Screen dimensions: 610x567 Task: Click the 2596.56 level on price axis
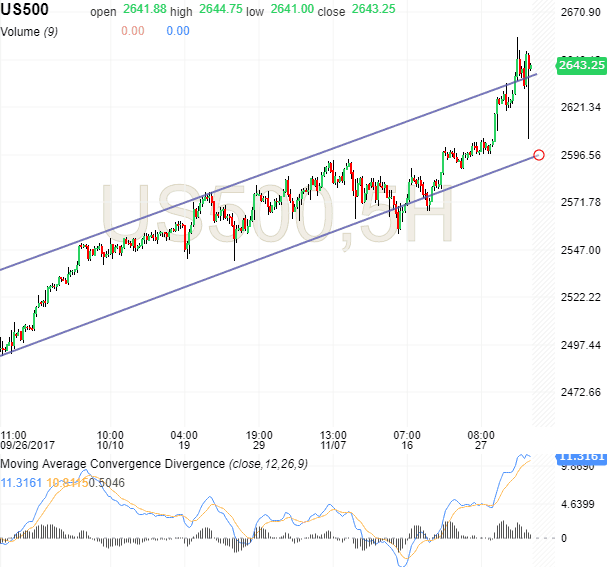coord(580,155)
